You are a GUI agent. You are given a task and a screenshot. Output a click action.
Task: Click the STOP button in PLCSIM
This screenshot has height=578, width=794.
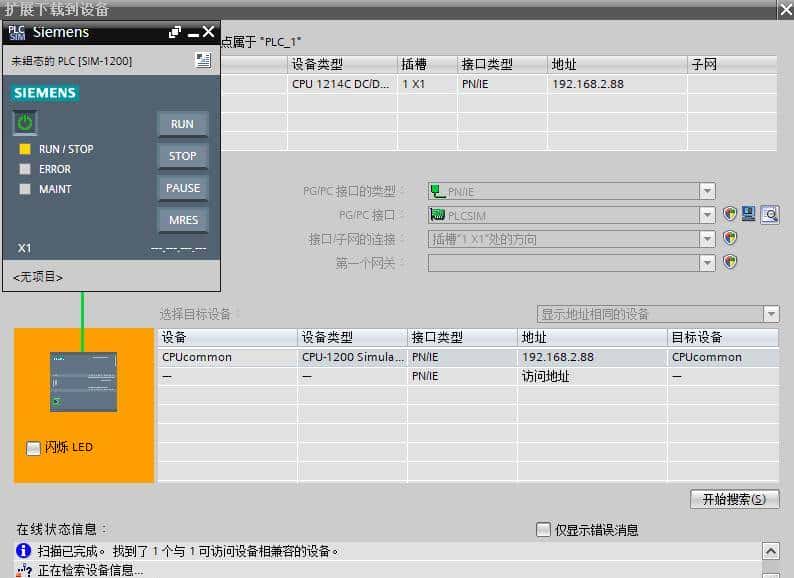pos(183,156)
